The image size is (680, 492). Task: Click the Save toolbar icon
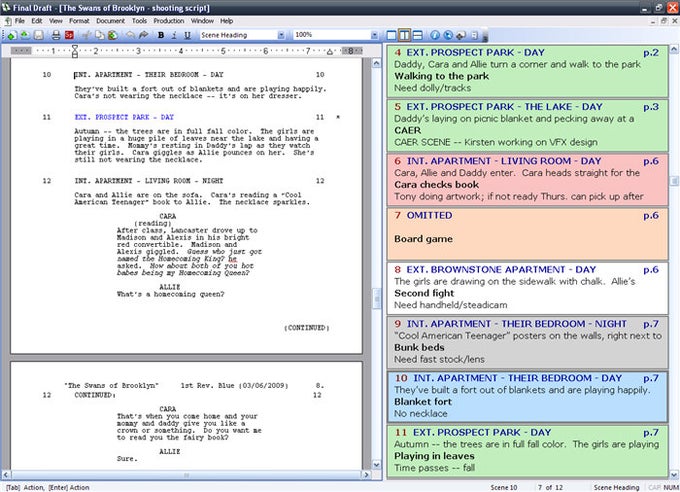(x=39, y=35)
